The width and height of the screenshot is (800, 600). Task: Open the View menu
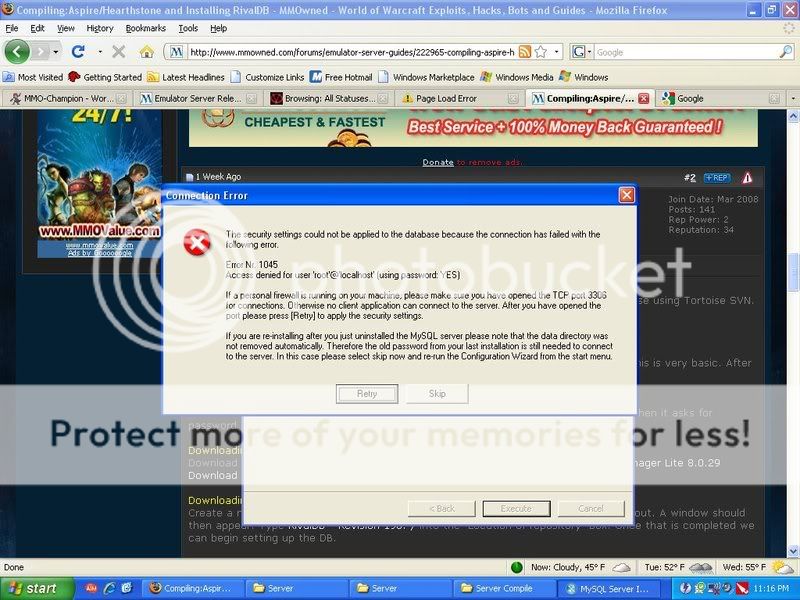click(65, 28)
